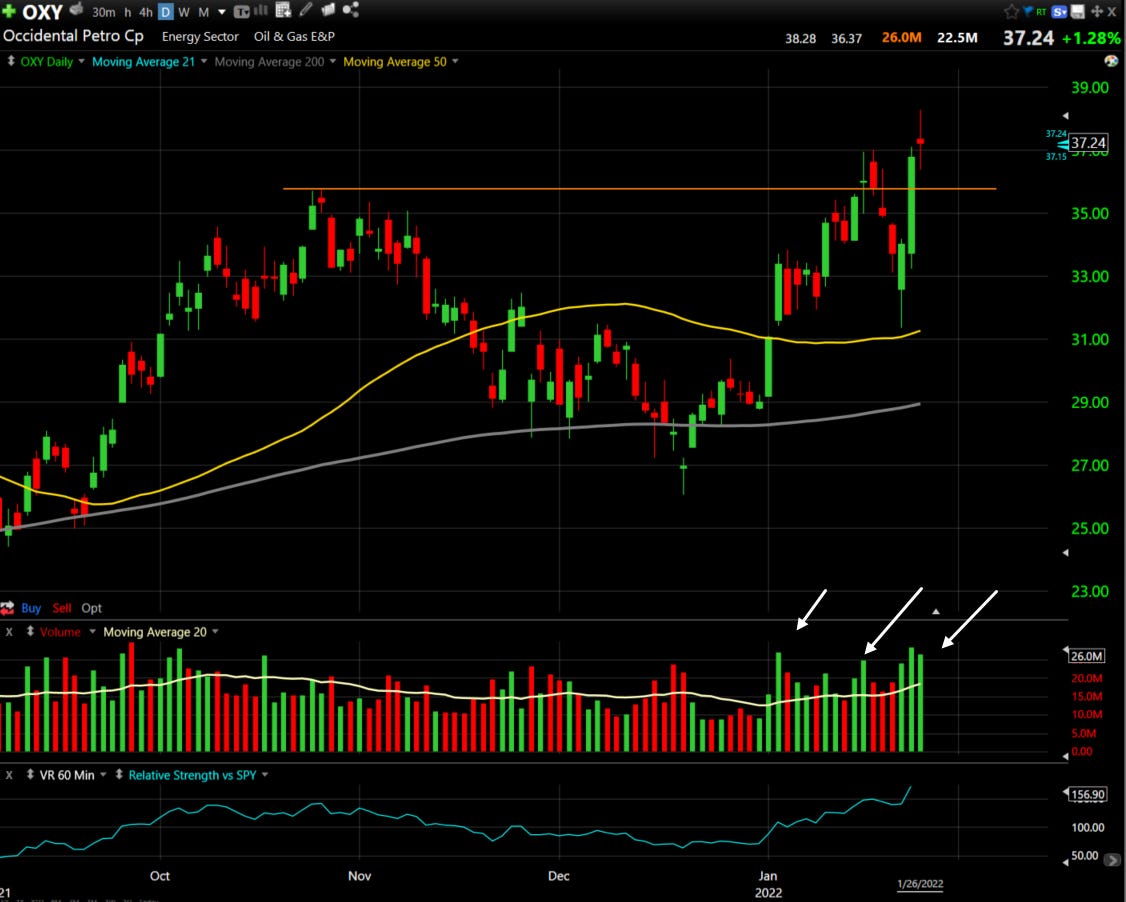
Task: Click the favorite star icon
Action: [x=1011, y=11]
